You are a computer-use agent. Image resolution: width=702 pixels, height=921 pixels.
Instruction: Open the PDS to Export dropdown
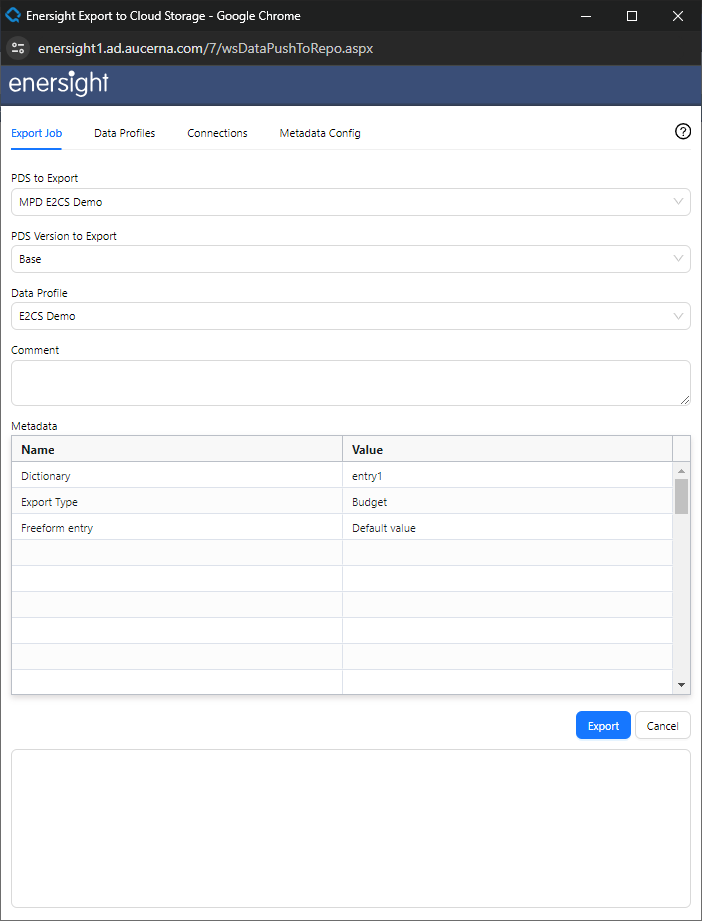pyautogui.click(x=351, y=202)
